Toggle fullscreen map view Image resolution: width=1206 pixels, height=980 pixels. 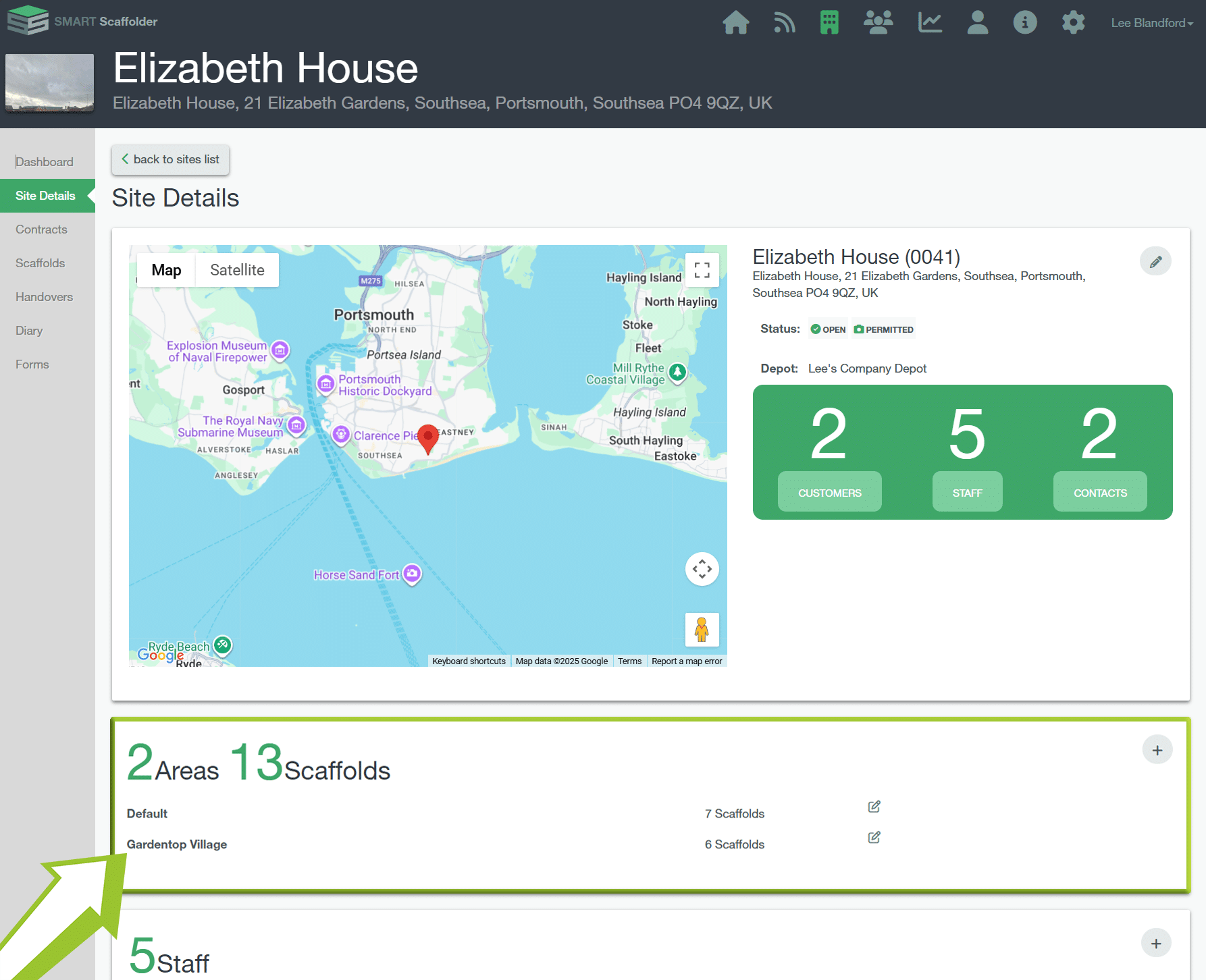click(x=702, y=271)
